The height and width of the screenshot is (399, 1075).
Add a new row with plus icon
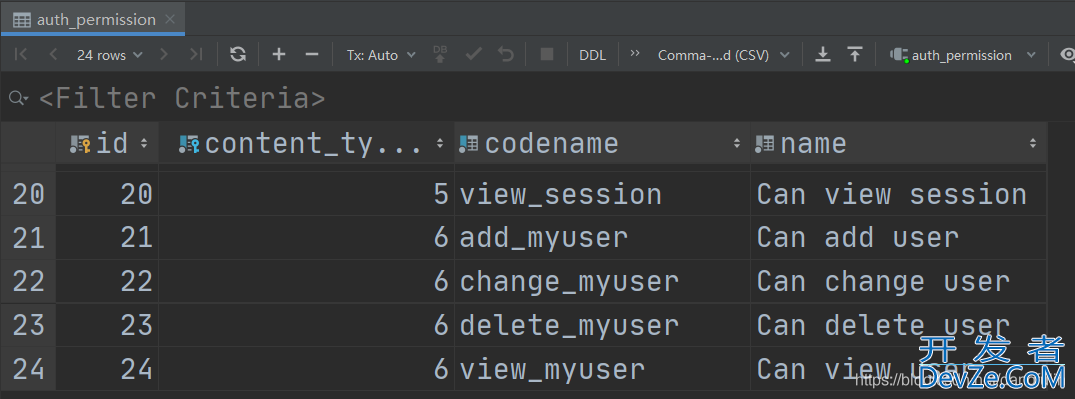278,54
